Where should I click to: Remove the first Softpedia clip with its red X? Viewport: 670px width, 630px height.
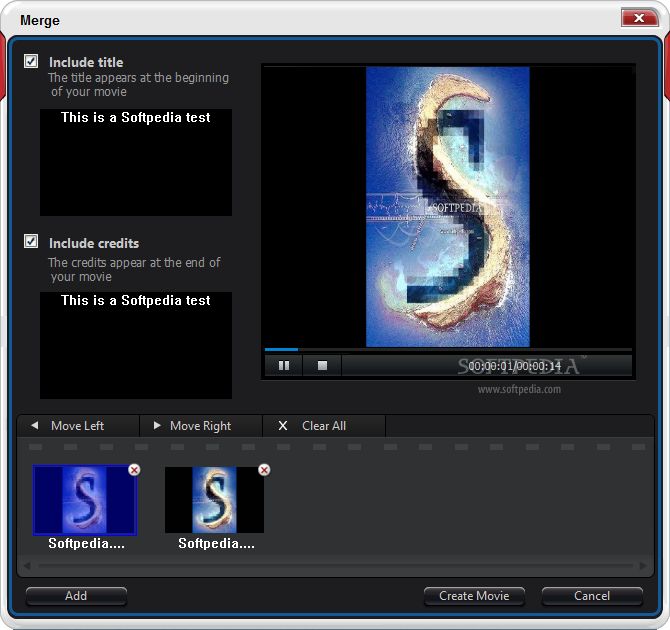point(134,470)
